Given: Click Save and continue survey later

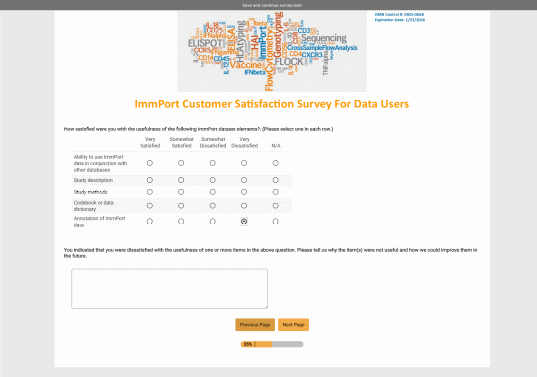Looking at the screenshot, I should tap(272, 5).
